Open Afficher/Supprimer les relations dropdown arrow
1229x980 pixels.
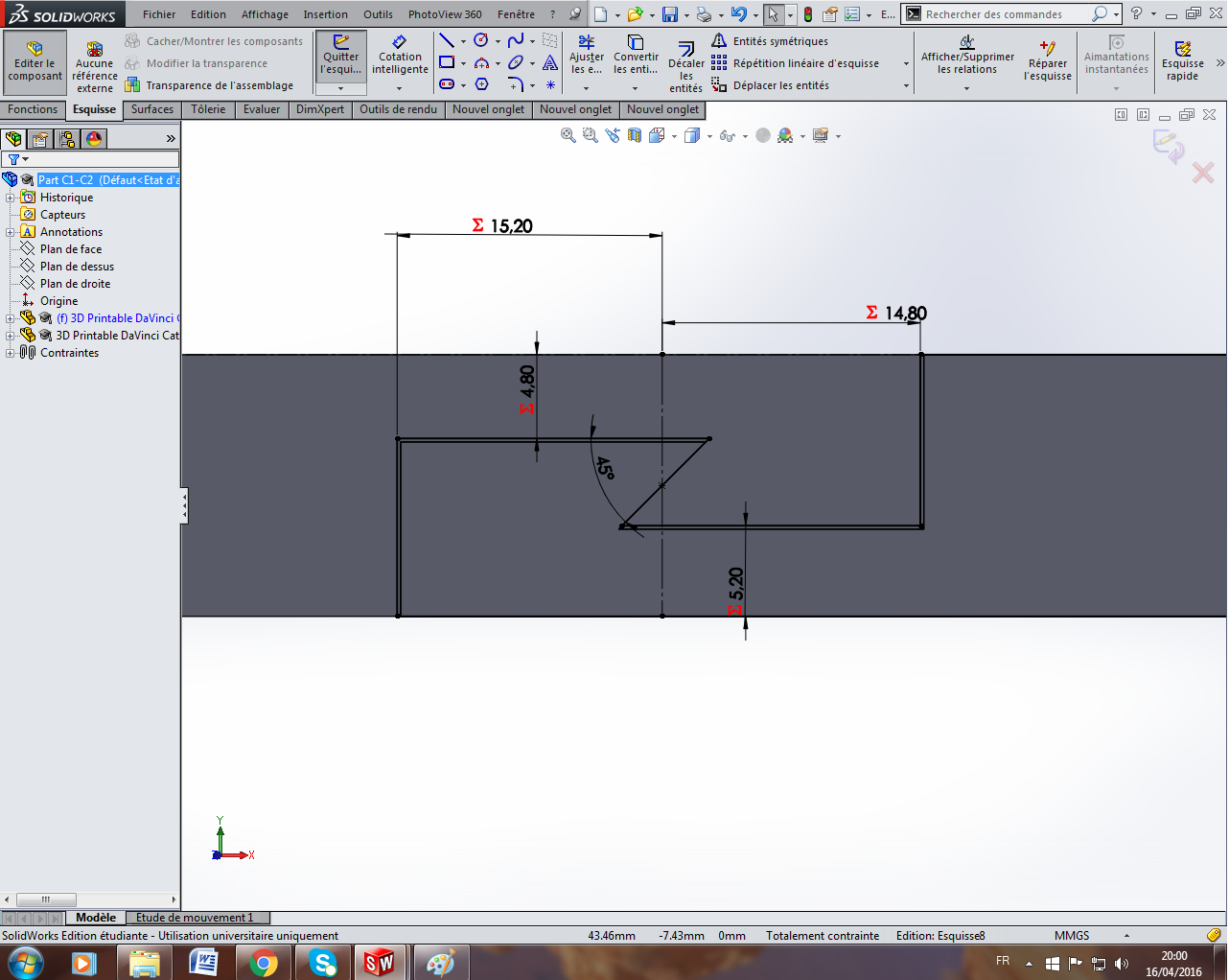pos(966,88)
